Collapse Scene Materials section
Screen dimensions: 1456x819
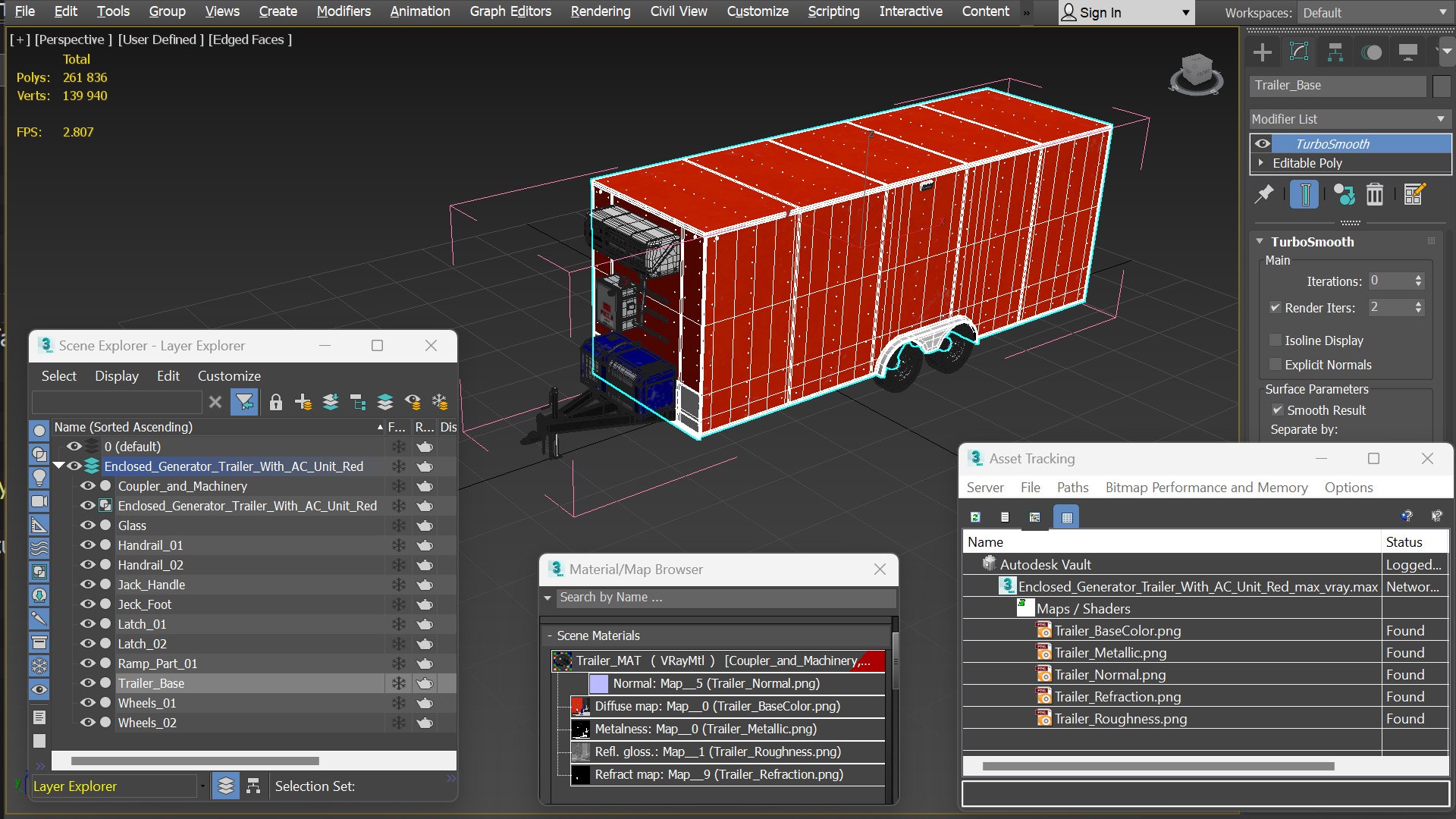[550, 635]
